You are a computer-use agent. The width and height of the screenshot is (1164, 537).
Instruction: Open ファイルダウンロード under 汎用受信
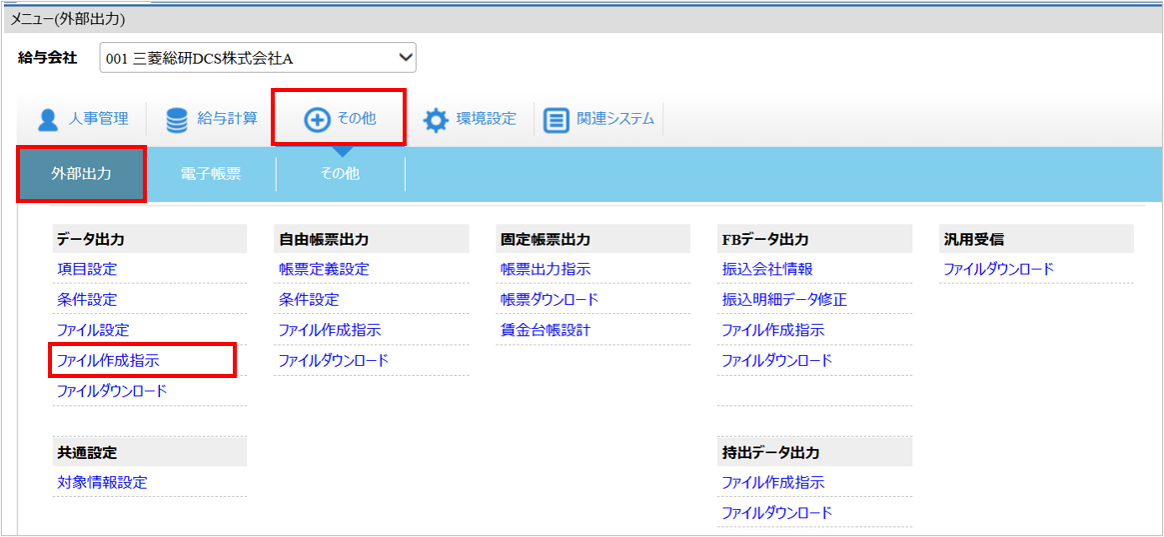coord(998,269)
